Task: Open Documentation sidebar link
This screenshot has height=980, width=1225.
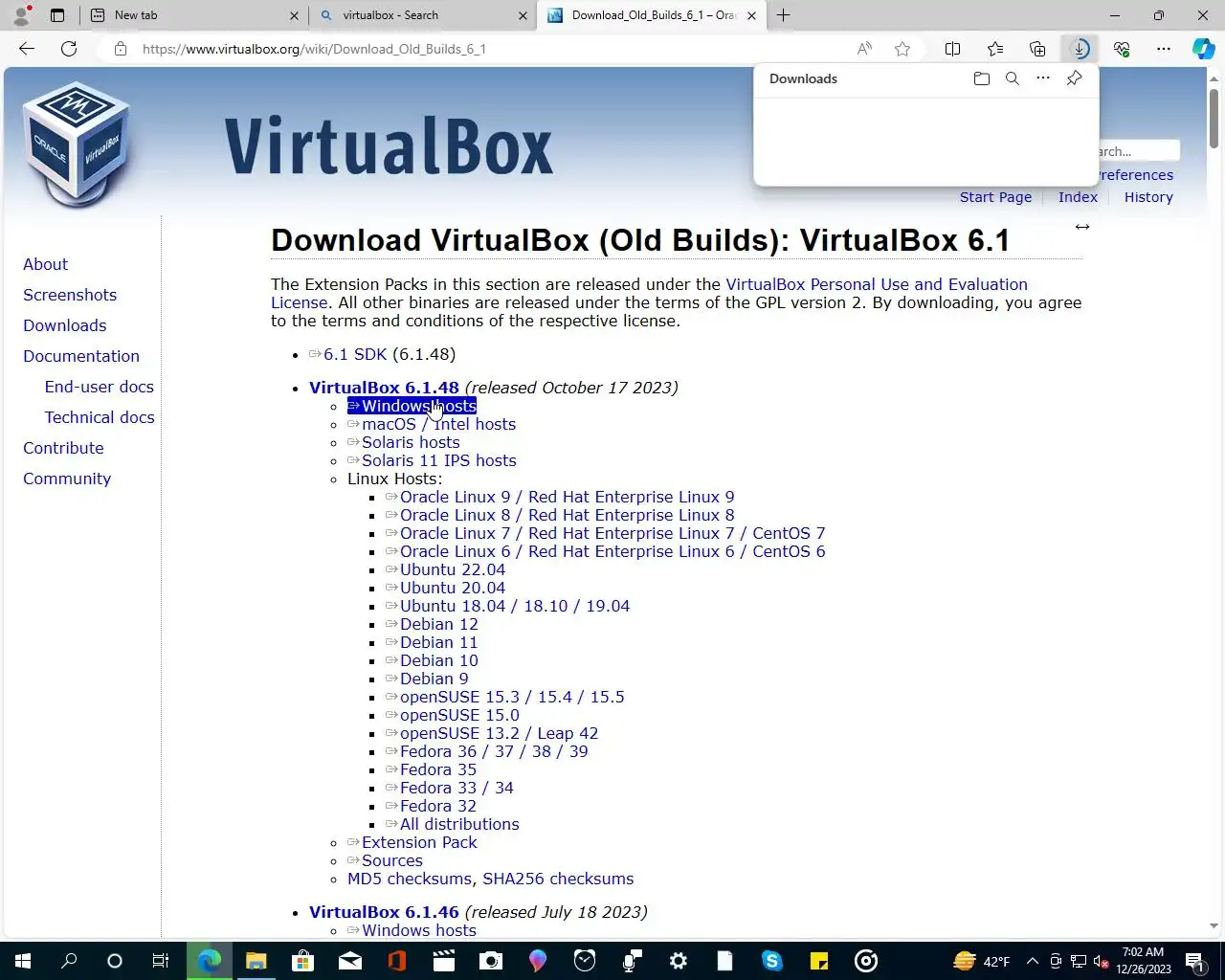Action: click(81, 356)
